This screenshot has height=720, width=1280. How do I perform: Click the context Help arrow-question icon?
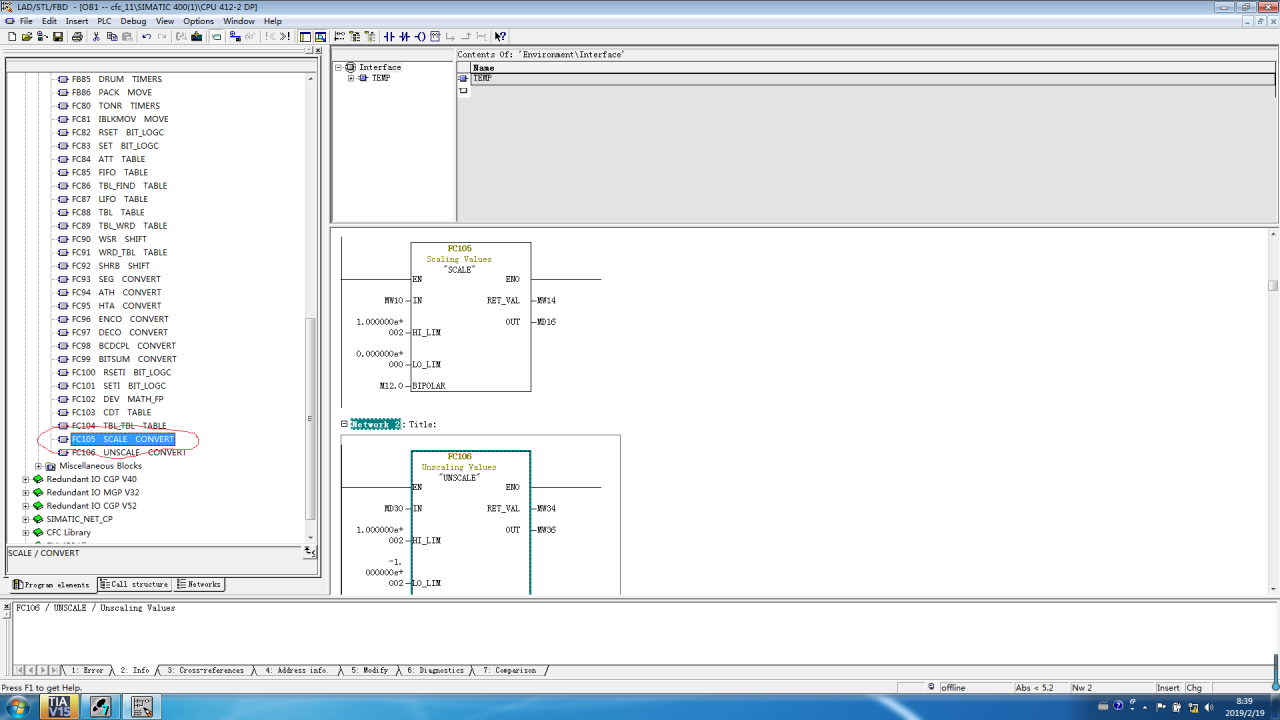tap(500, 36)
